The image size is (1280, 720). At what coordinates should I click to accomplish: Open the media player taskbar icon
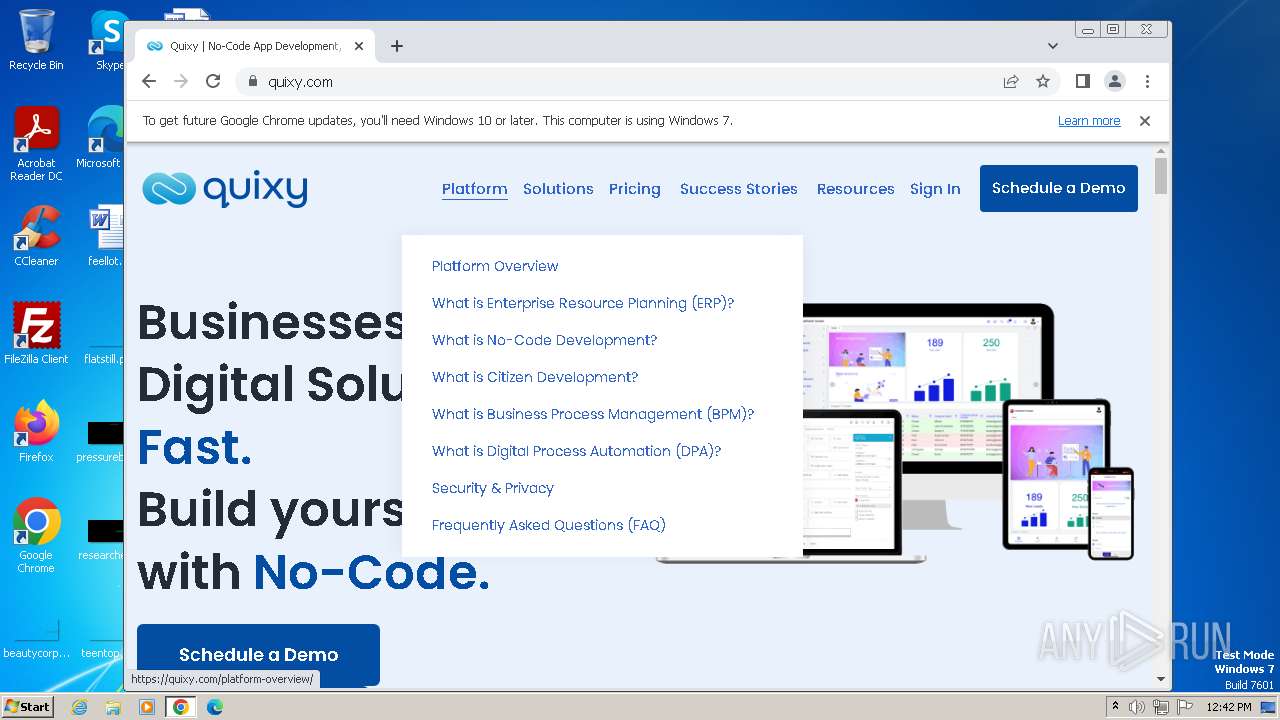(x=147, y=707)
